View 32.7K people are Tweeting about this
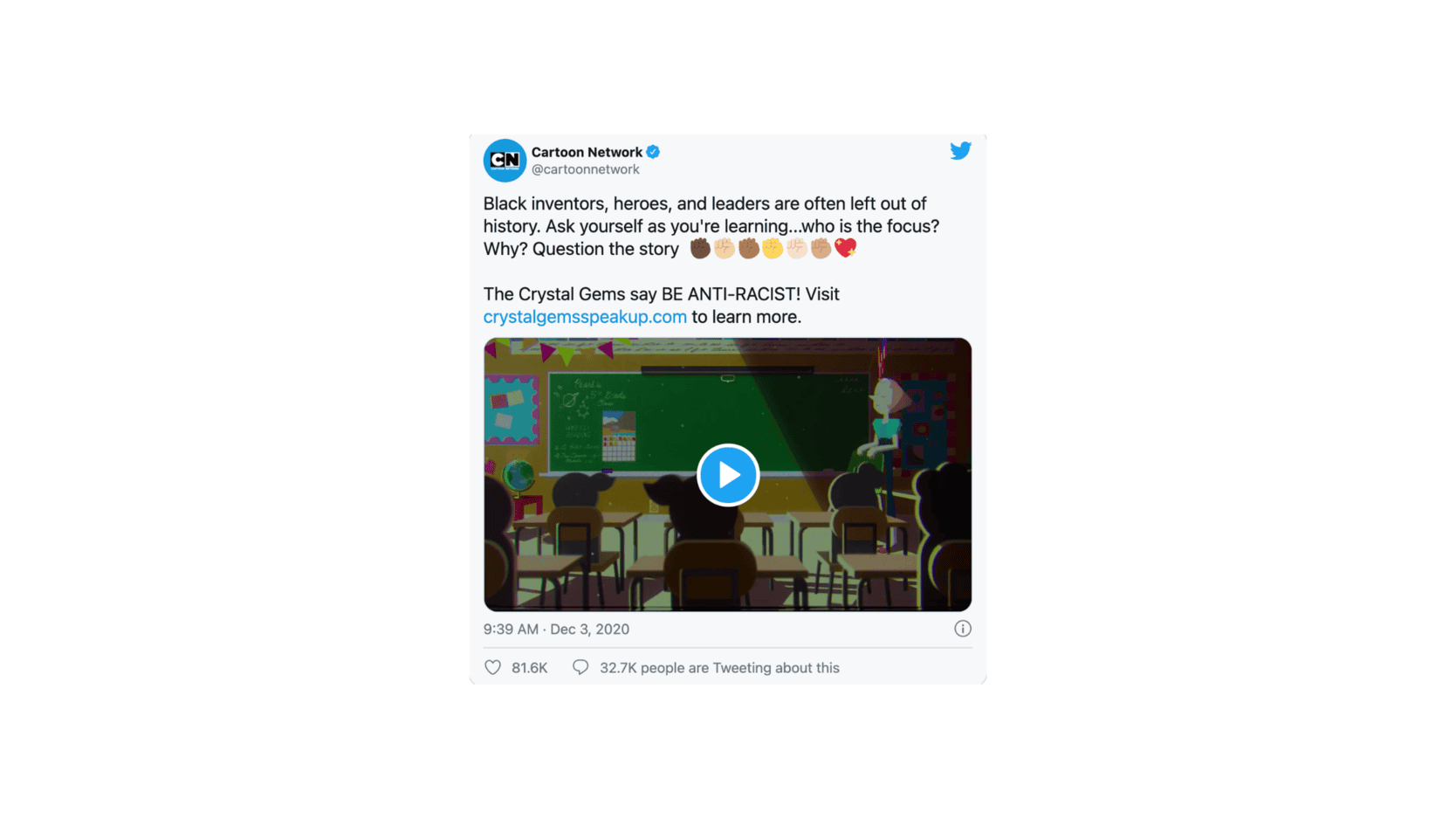1456x819 pixels. pos(719,667)
